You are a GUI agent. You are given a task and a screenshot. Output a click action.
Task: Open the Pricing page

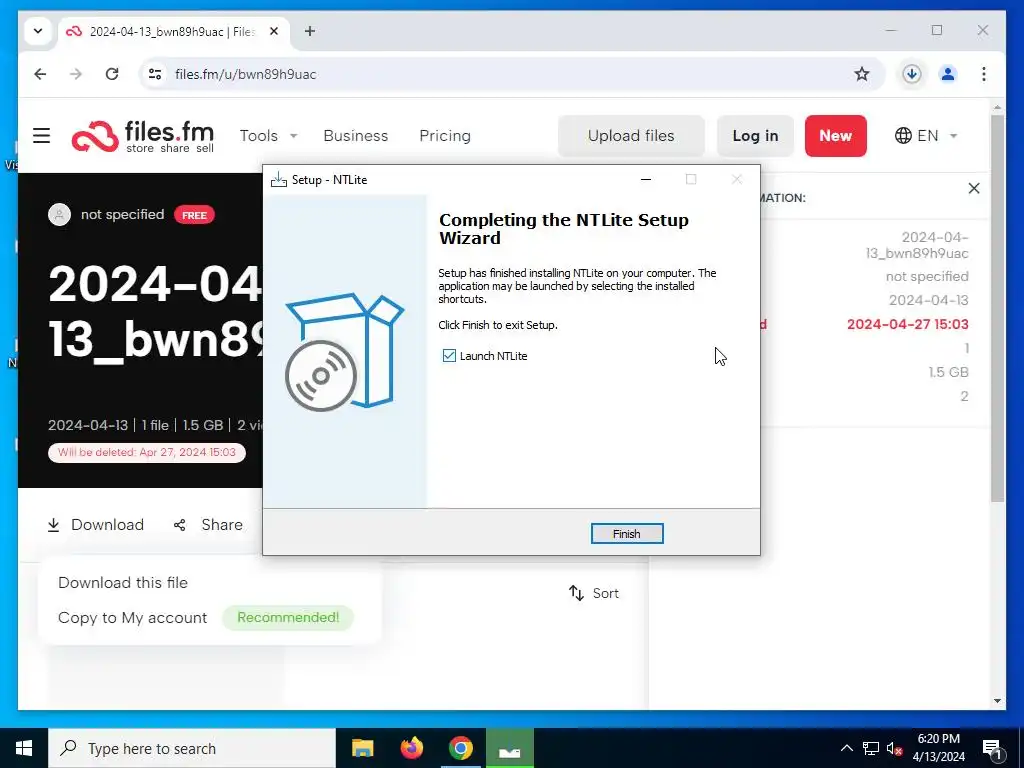click(x=445, y=136)
